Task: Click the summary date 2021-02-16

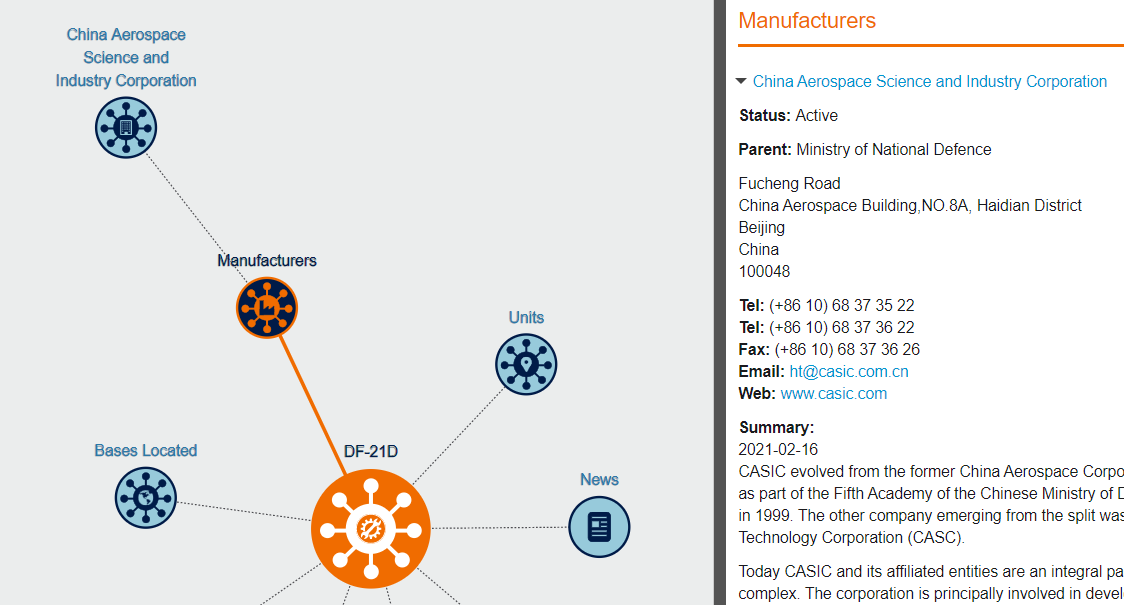Action: point(778,449)
